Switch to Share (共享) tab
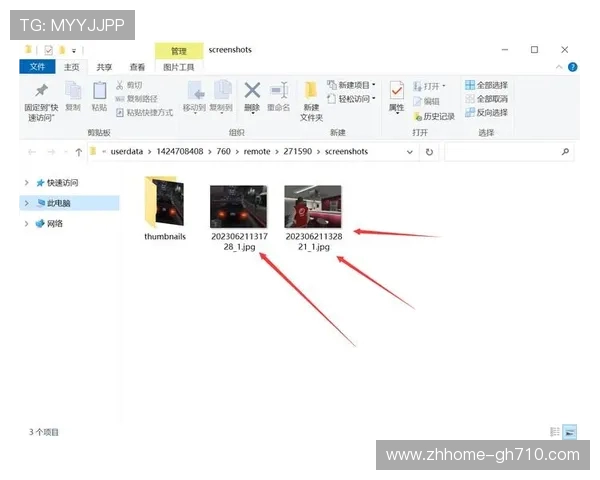The height and width of the screenshot is (480, 600). click(104, 67)
